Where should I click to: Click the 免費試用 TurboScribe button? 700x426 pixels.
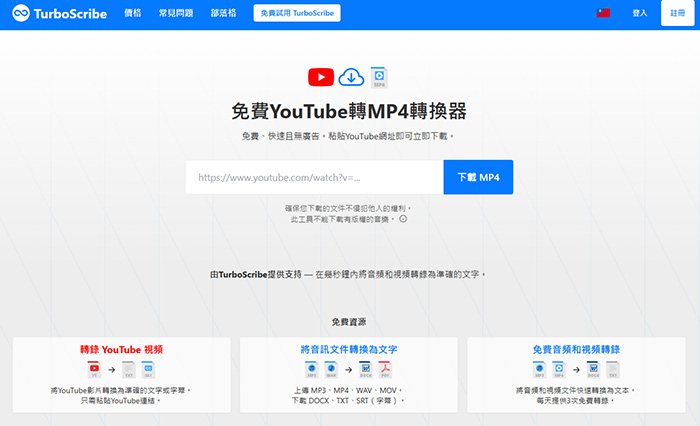tap(297, 13)
